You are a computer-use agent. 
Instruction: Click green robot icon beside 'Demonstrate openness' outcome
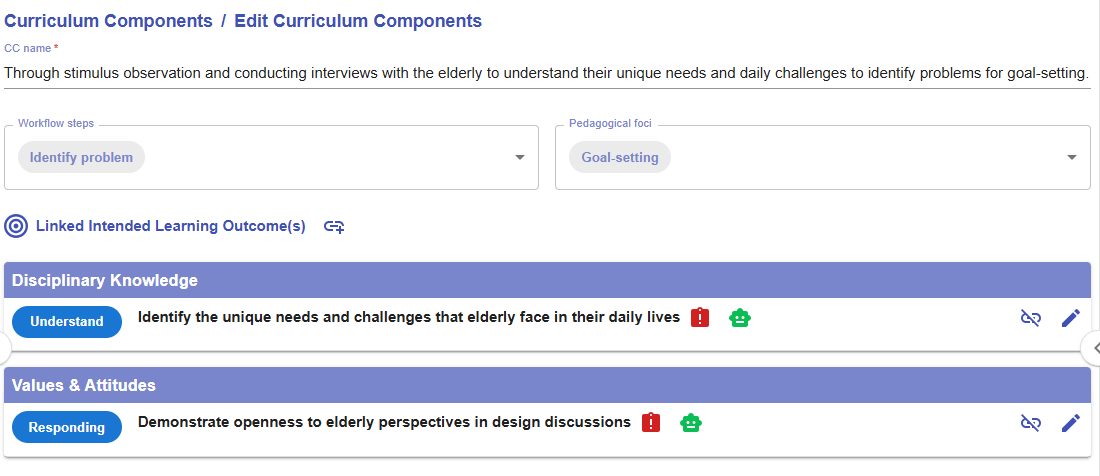click(x=690, y=423)
